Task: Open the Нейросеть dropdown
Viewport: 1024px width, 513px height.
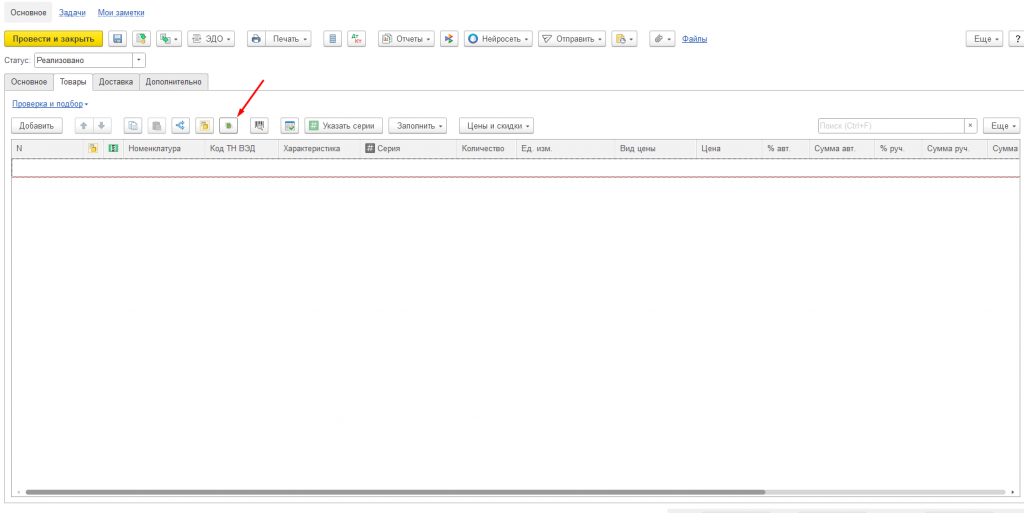Action: [498, 39]
